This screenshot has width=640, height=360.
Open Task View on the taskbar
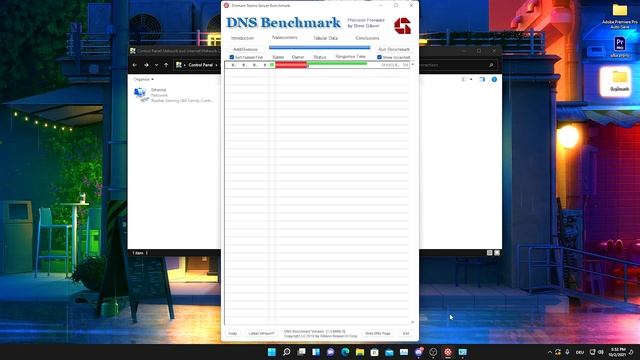(x=301, y=352)
